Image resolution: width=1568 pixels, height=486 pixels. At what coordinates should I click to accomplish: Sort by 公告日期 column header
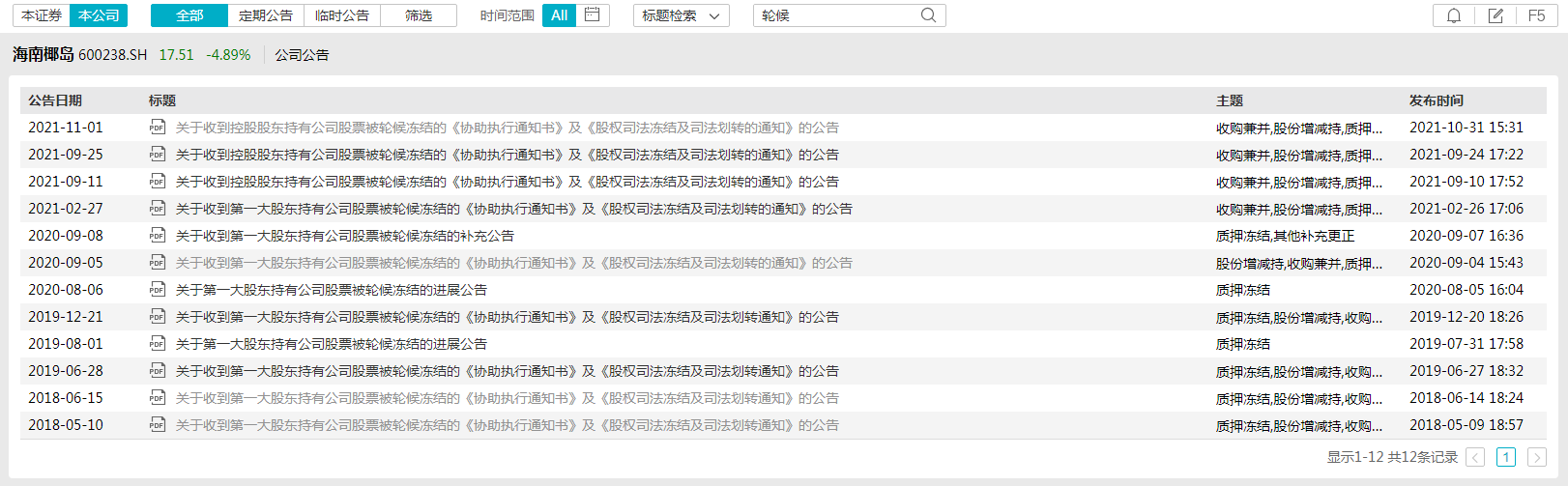coord(55,100)
